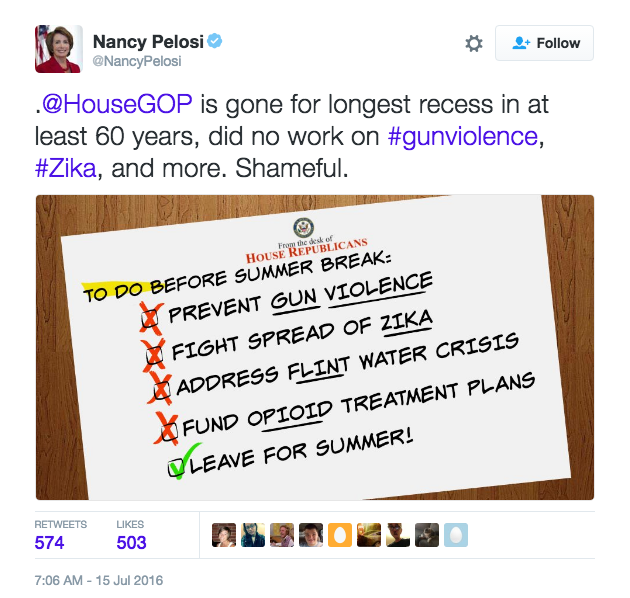Select the second avatar in the likers row

pos(253,534)
